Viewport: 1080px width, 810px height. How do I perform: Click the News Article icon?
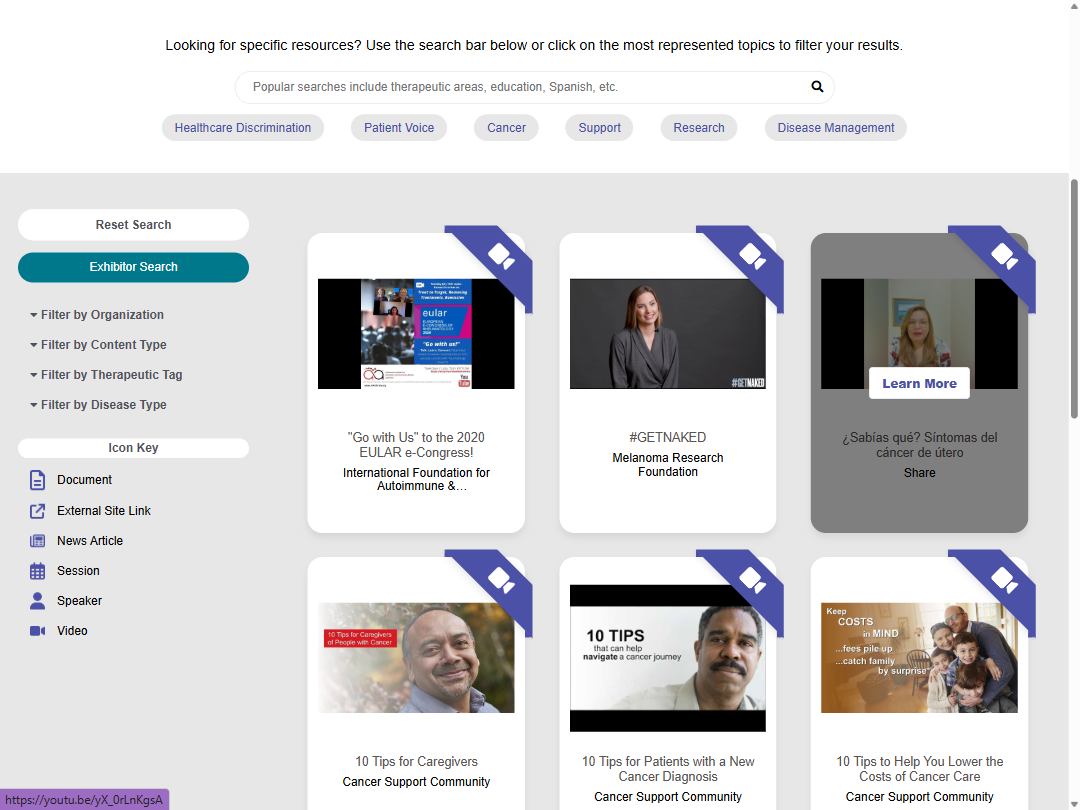(x=38, y=541)
